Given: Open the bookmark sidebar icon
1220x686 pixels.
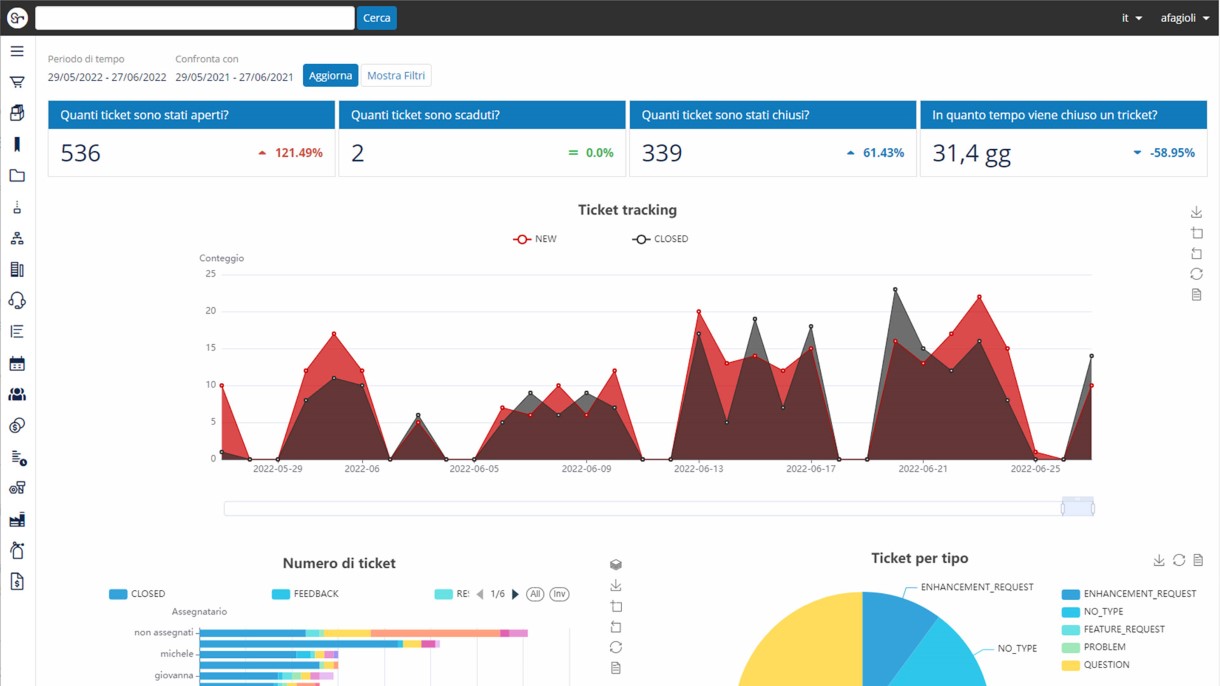Looking at the screenshot, I should tap(17, 144).
